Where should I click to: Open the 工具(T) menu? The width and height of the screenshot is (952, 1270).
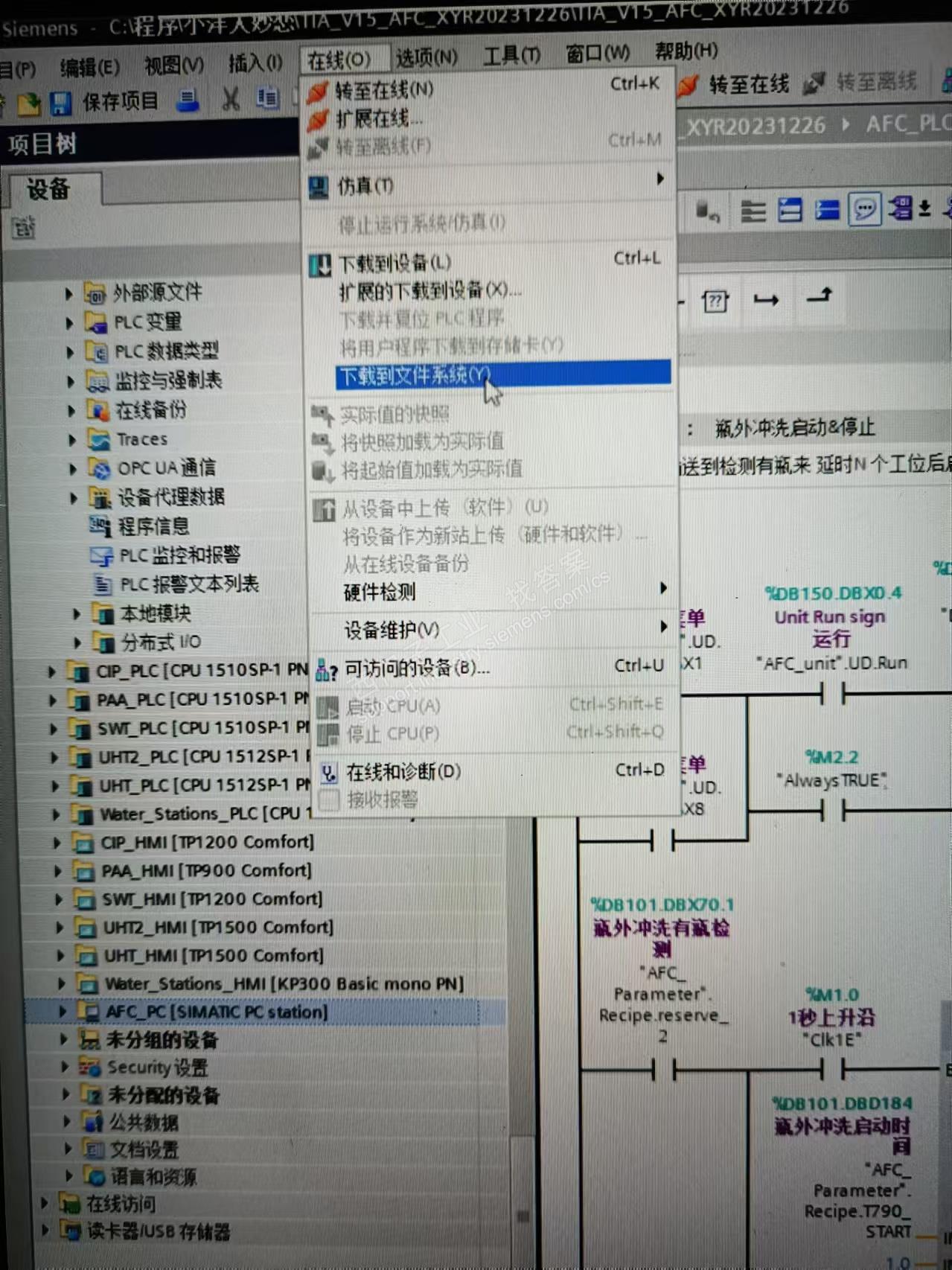point(511,56)
